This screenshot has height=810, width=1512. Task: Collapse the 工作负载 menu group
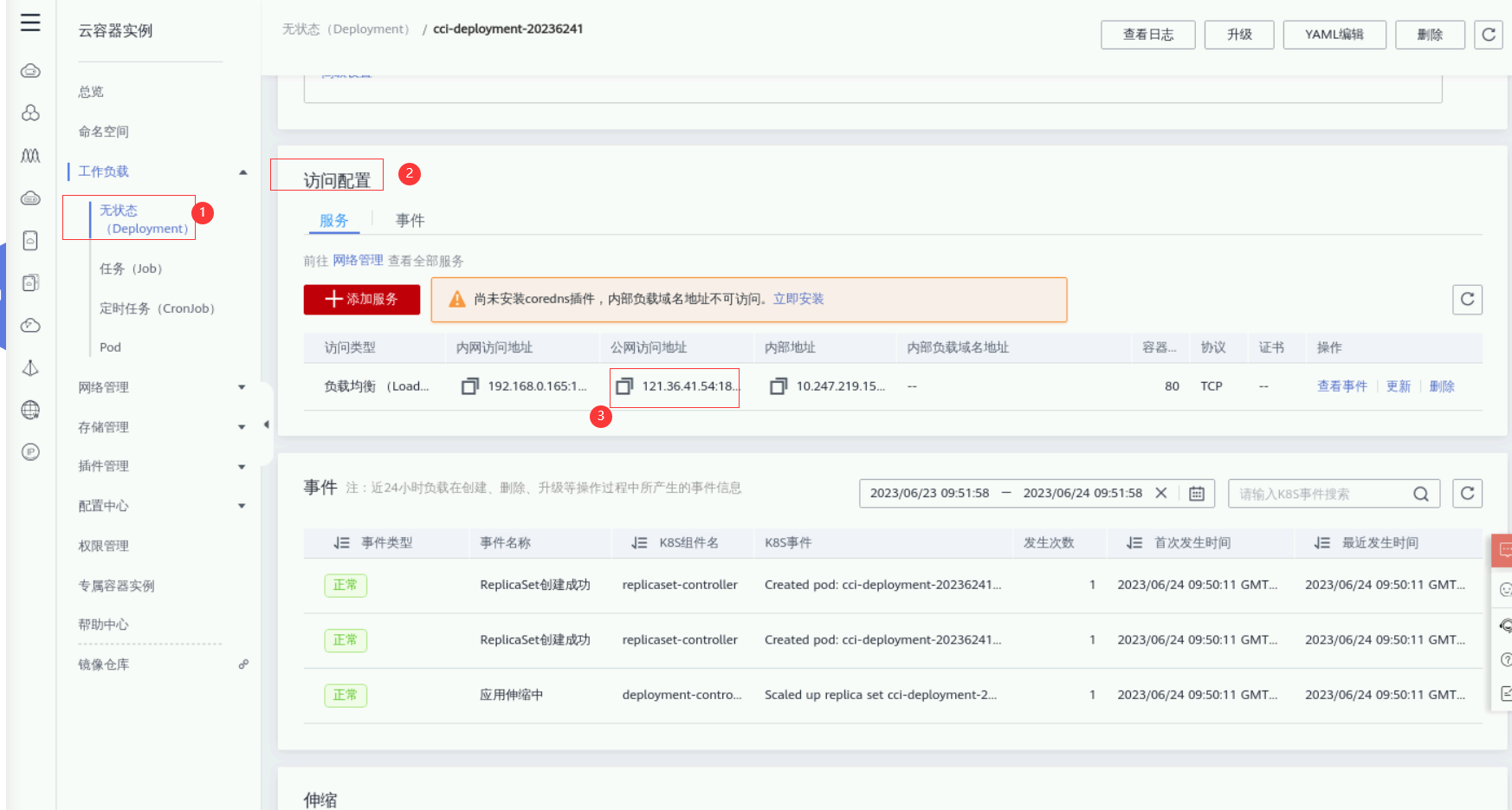[x=243, y=172]
